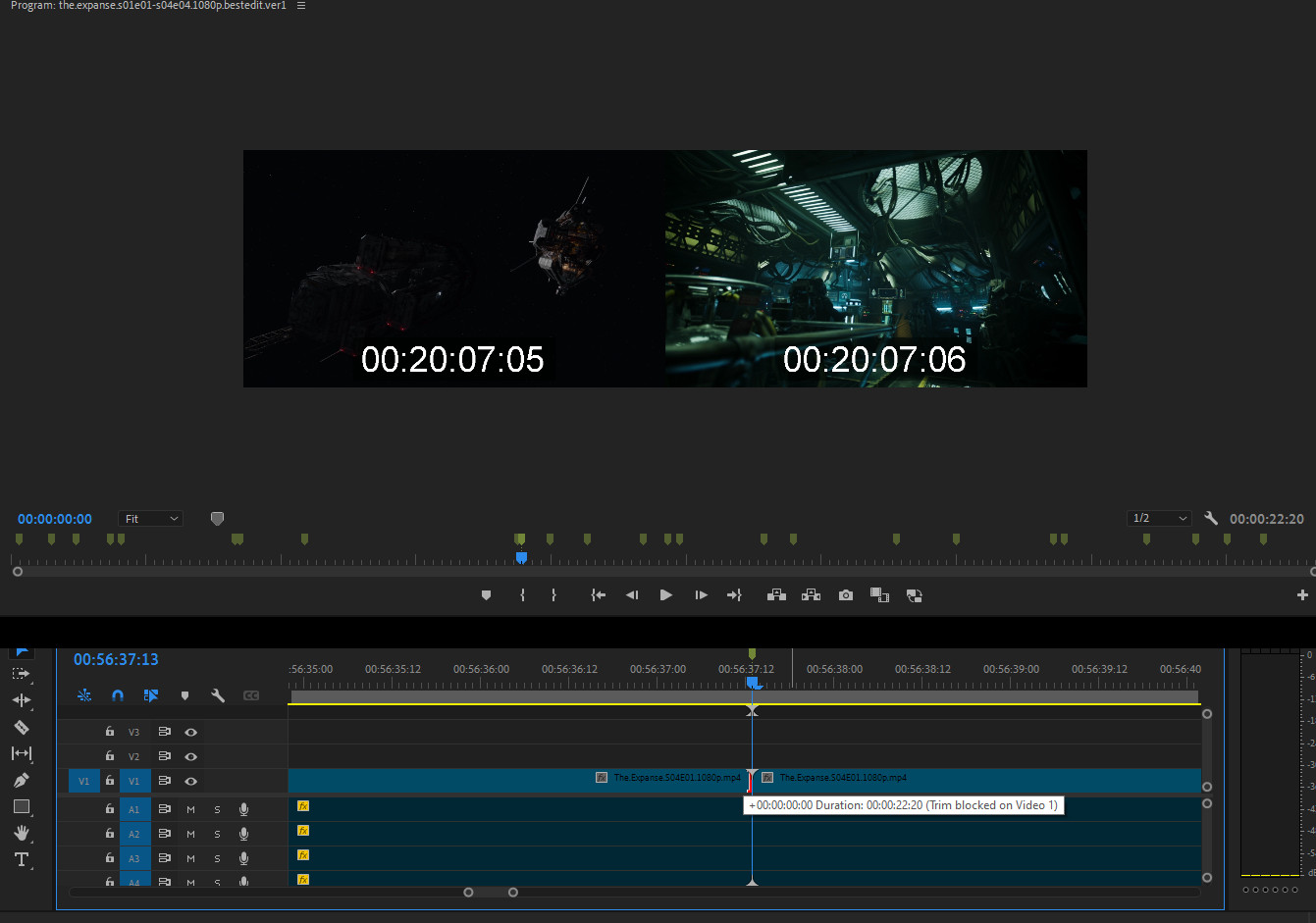The height and width of the screenshot is (923, 1316).
Task: Click the Lift button in Program monitor
Action: pyautogui.click(x=776, y=595)
